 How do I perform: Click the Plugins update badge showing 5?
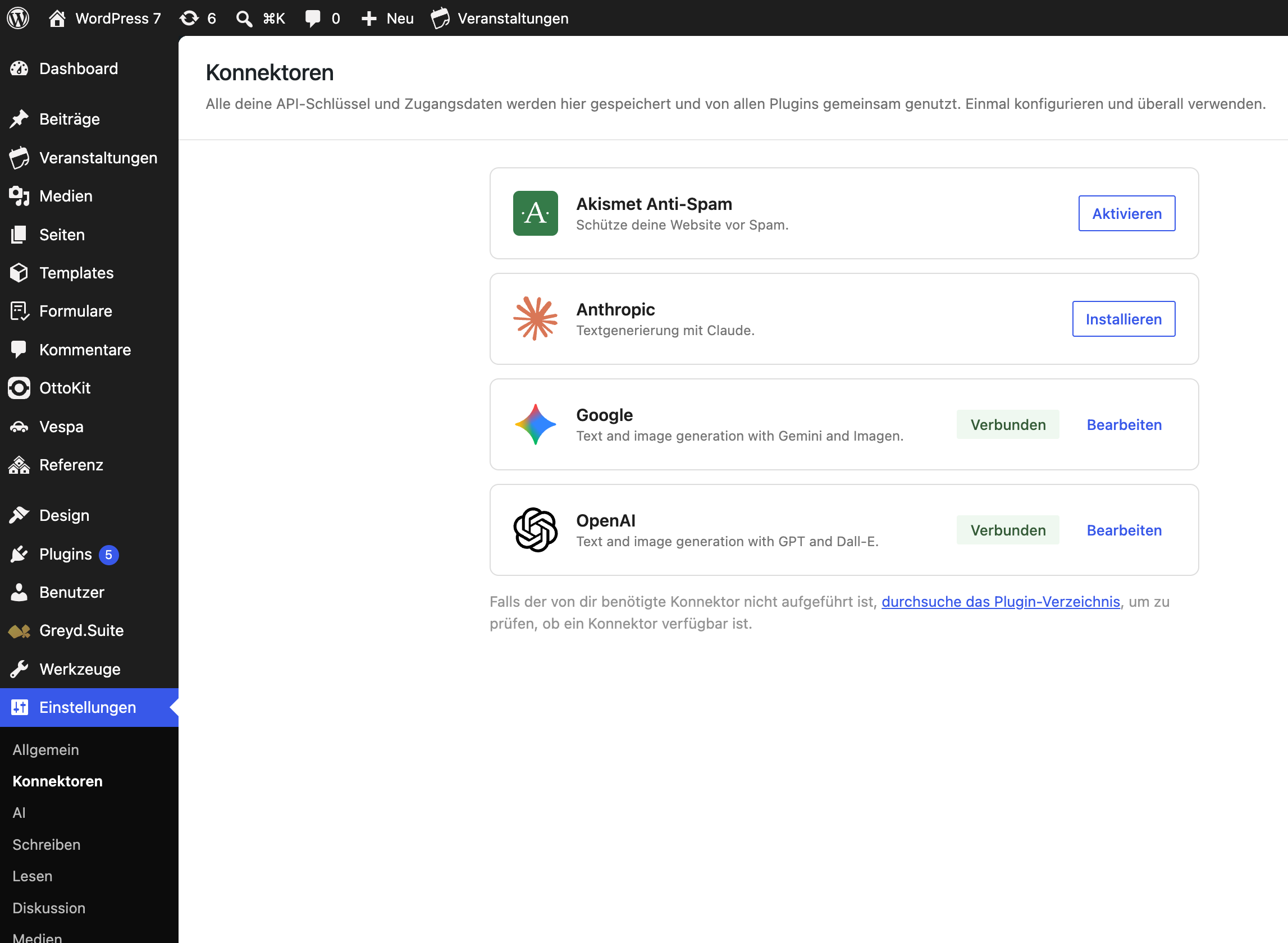click(x=108, y=555)
